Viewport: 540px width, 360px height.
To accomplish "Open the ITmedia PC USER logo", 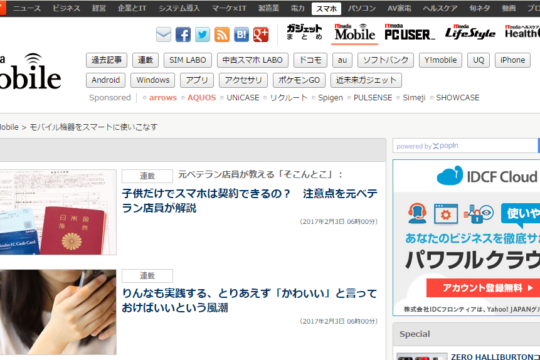I will (409, 32).
